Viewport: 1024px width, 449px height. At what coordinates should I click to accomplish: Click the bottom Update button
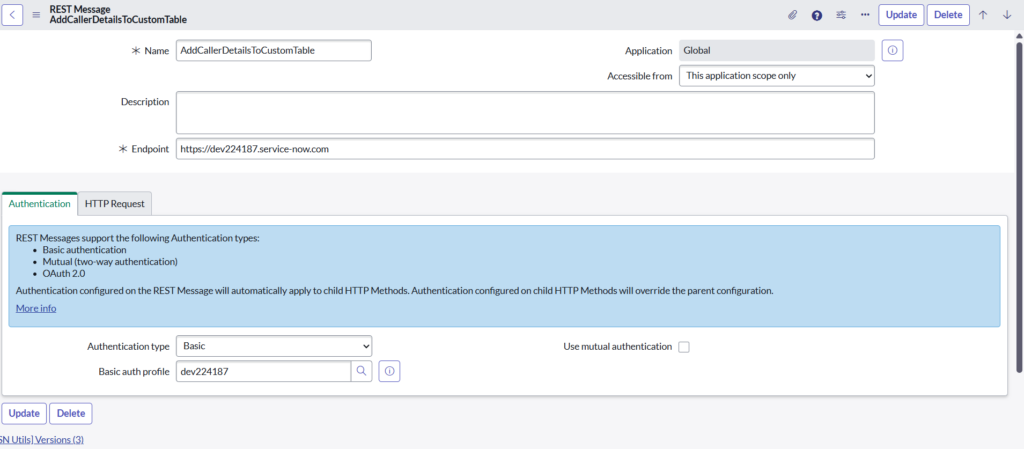25,413
